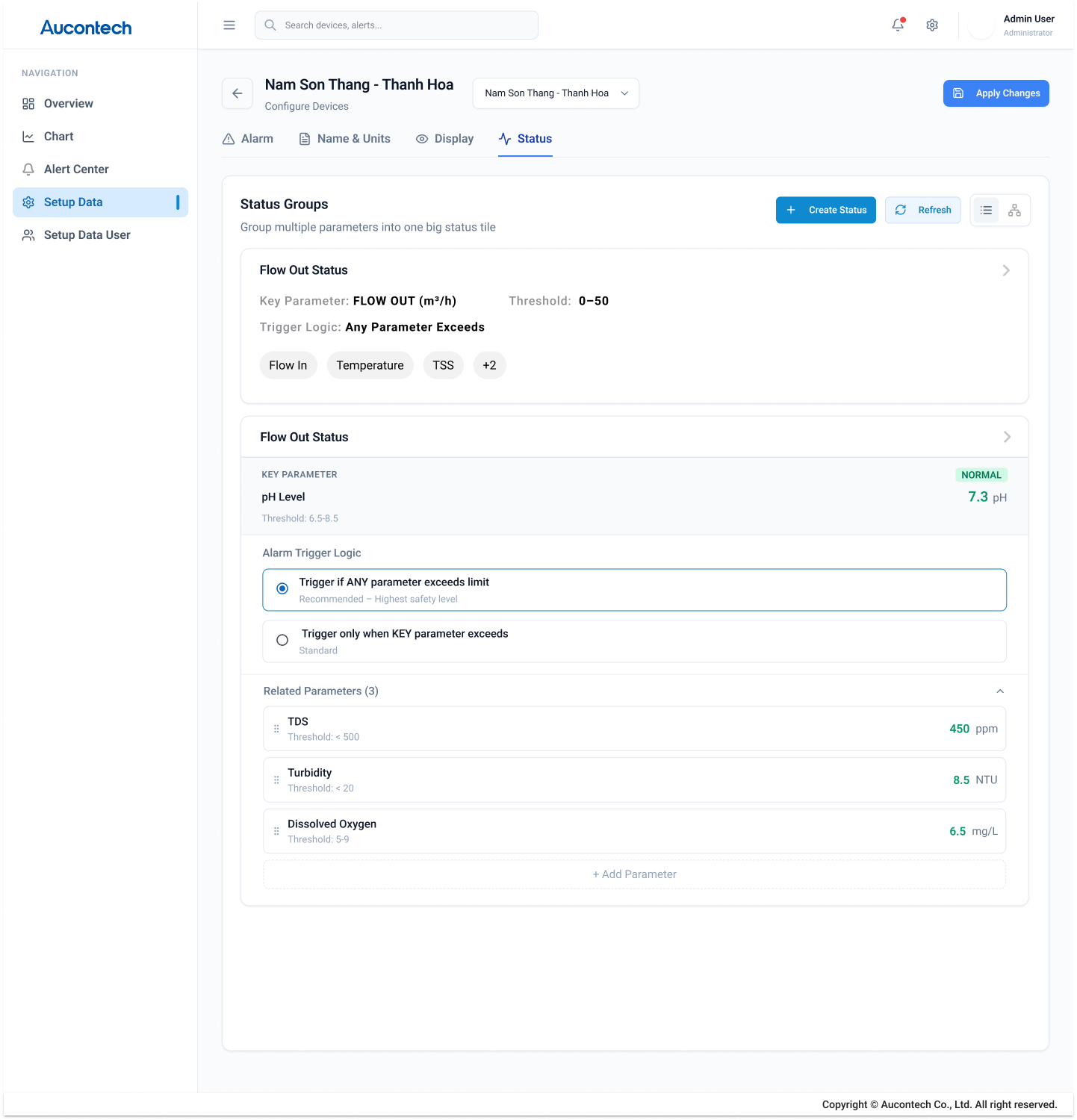The height and width of the screenshot is (1120, 1077).
Task: Click the Apply Changes button
Action: pos(996,93)
